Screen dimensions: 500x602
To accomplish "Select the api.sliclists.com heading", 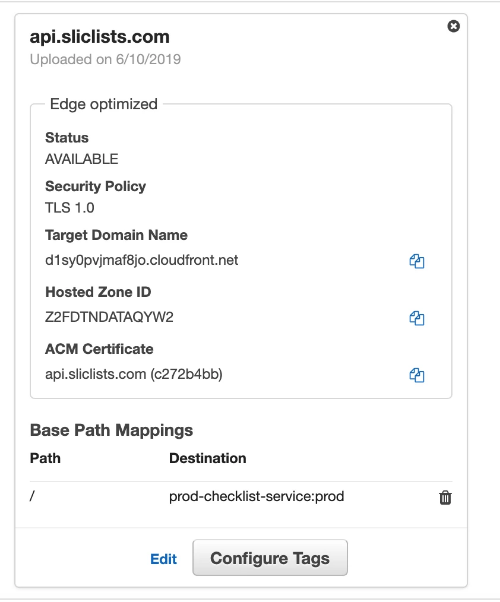I will coord(99,37).
